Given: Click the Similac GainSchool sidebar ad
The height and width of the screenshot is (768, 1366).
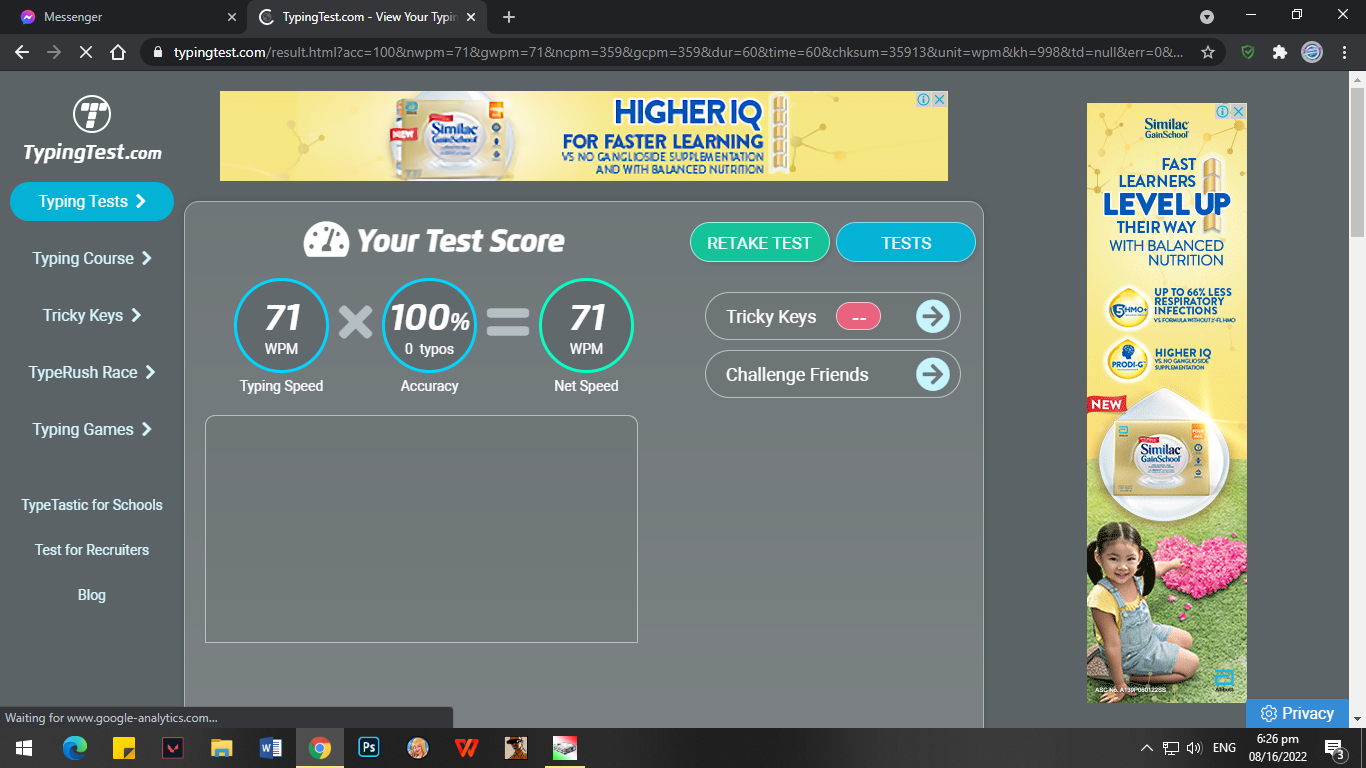Looking at the screenshot, I should 1167,403.
